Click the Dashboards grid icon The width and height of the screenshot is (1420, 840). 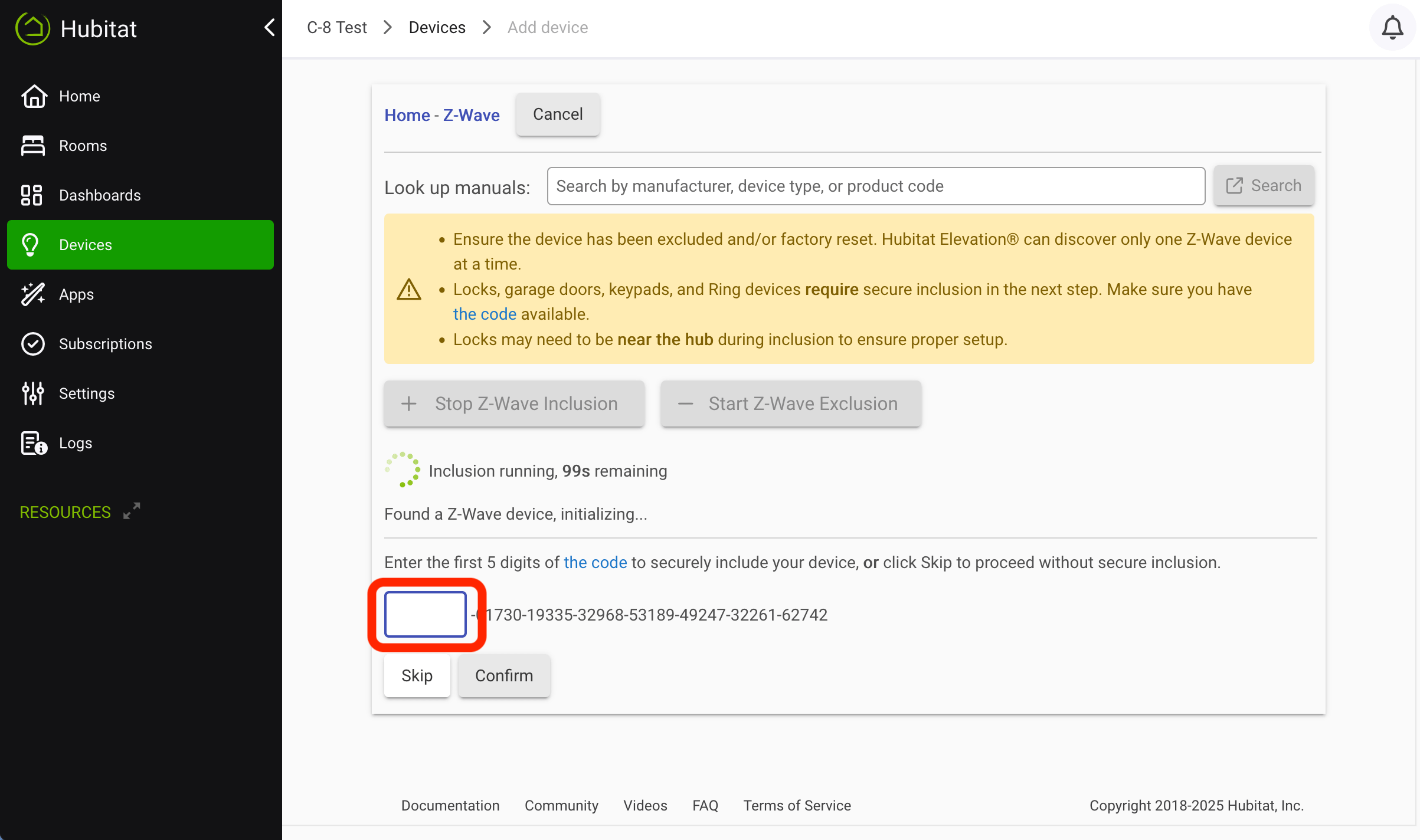(x=32, y=195)
